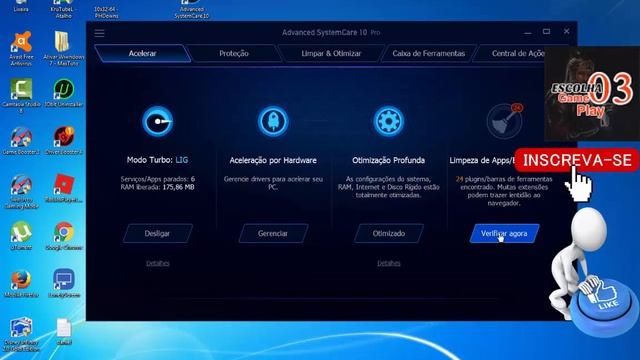Open the Ativar Windows 7 MaxTuto folder

pos(64,49)
